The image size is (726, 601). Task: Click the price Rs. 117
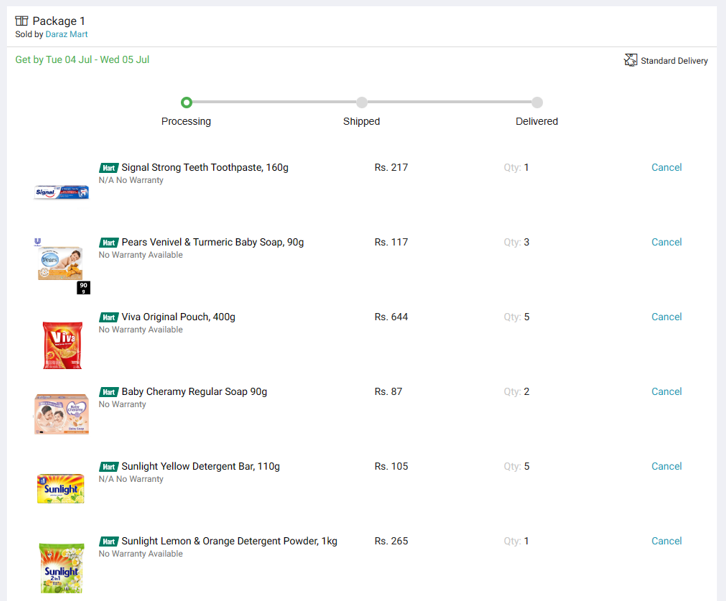coord(391,242)
